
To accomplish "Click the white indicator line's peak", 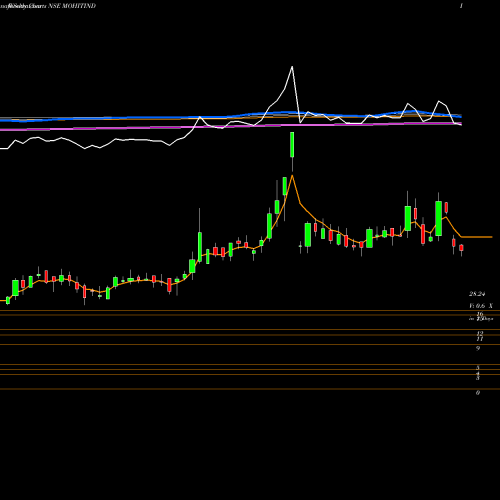I will pos(292,67).
